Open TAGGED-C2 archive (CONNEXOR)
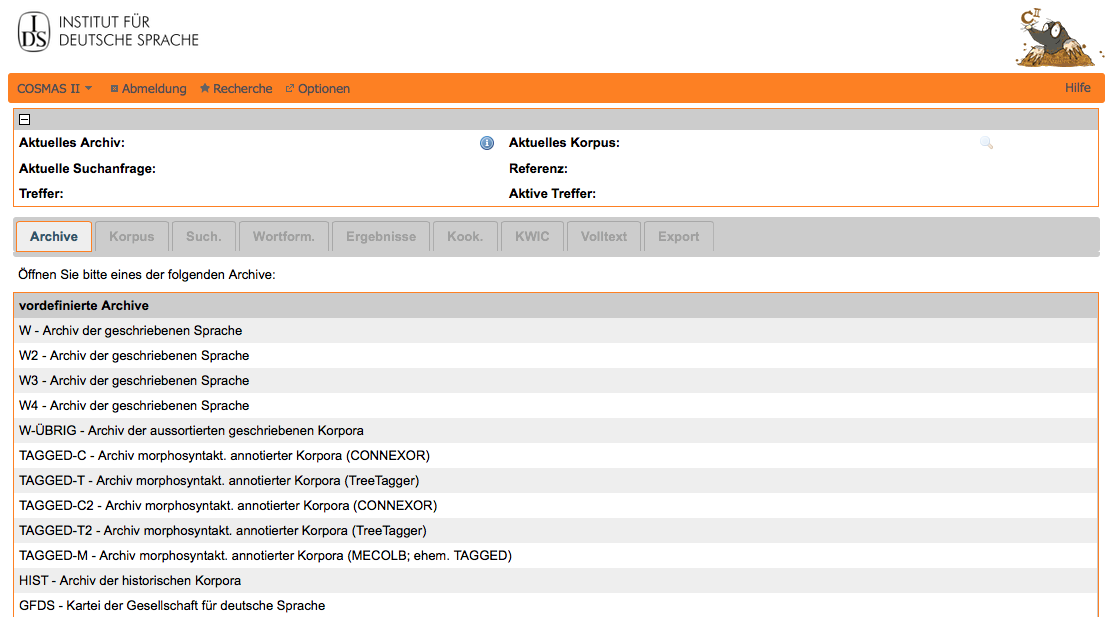The height and width of the screenshot is (617, 1113). coord(556,506)
